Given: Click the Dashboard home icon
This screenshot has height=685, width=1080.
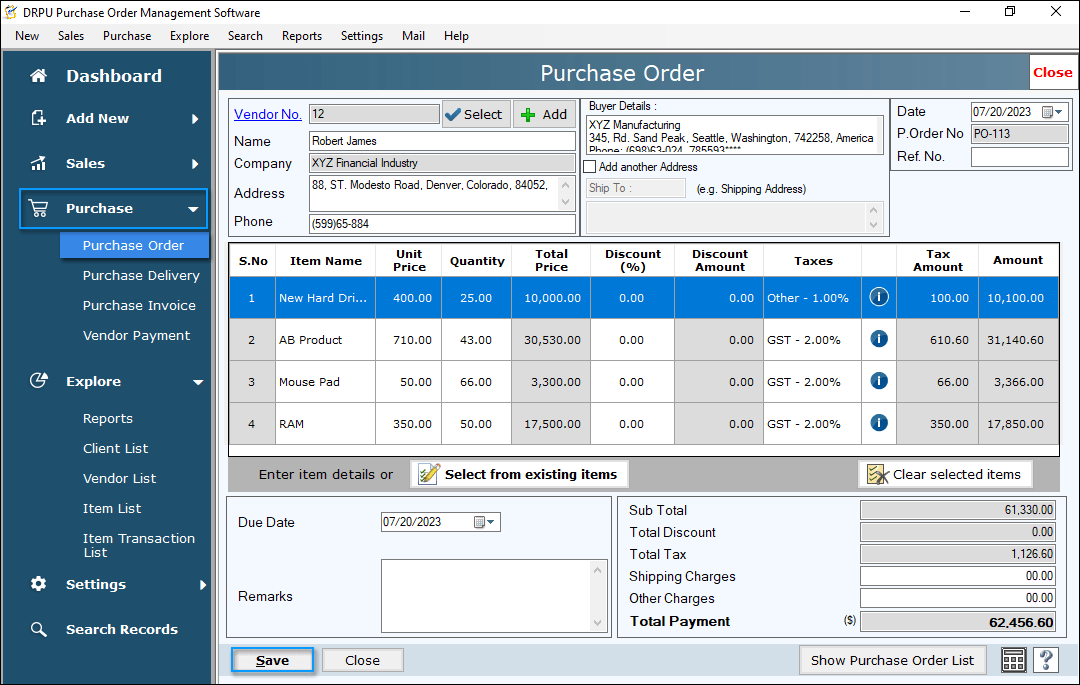Looking at the screenshot, I should coord(39,76).
